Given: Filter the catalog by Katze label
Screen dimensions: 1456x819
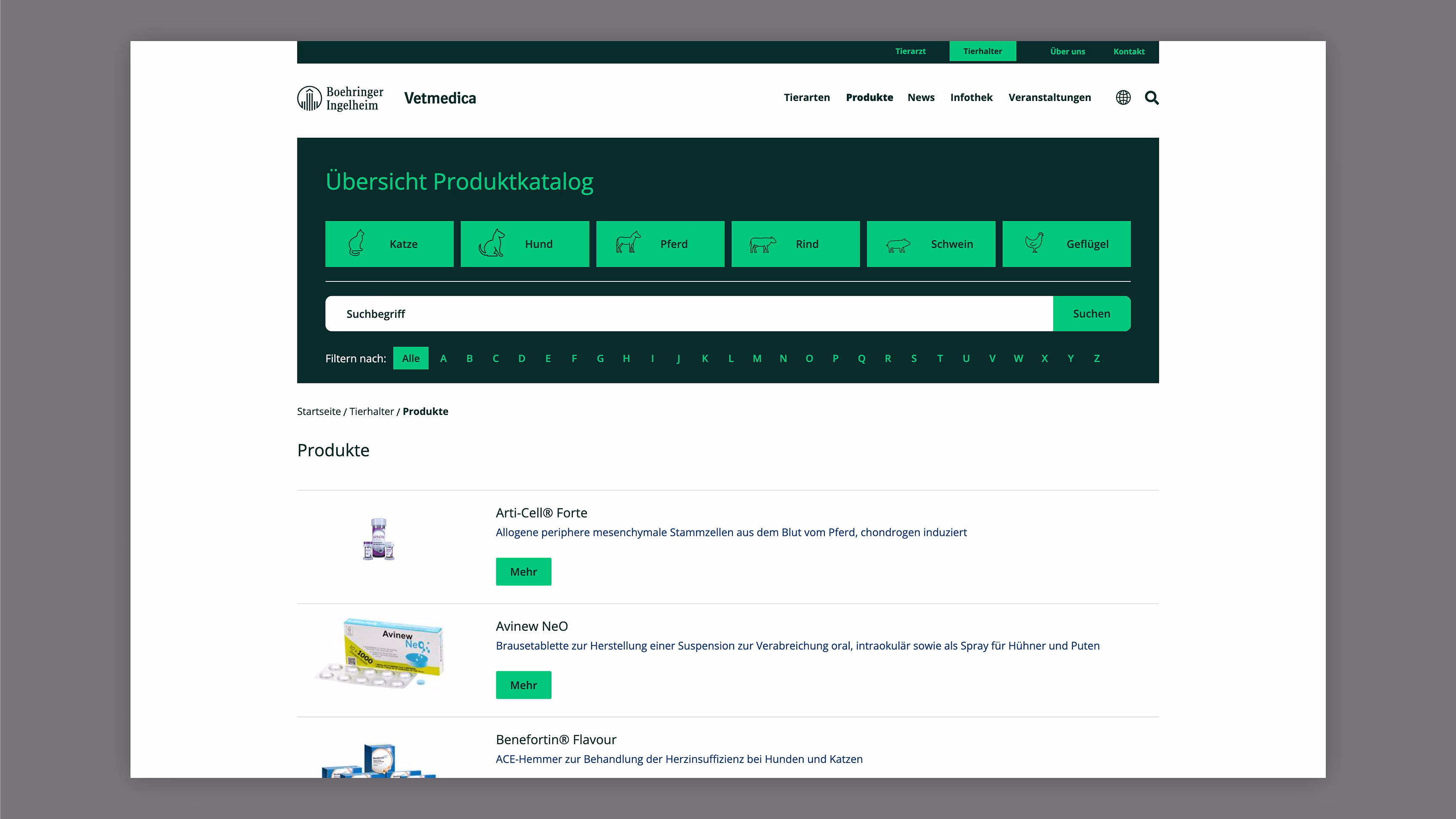Looking at the screenshot, I should pyautogui.click(x=403, y=244).
